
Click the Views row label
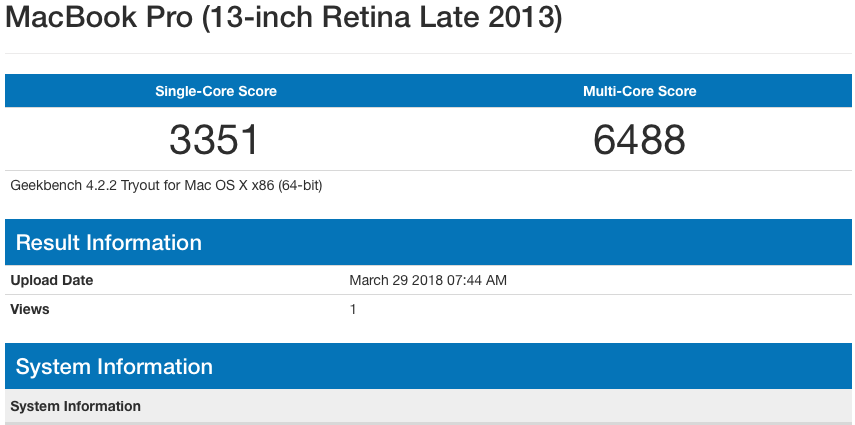[30, 309]
